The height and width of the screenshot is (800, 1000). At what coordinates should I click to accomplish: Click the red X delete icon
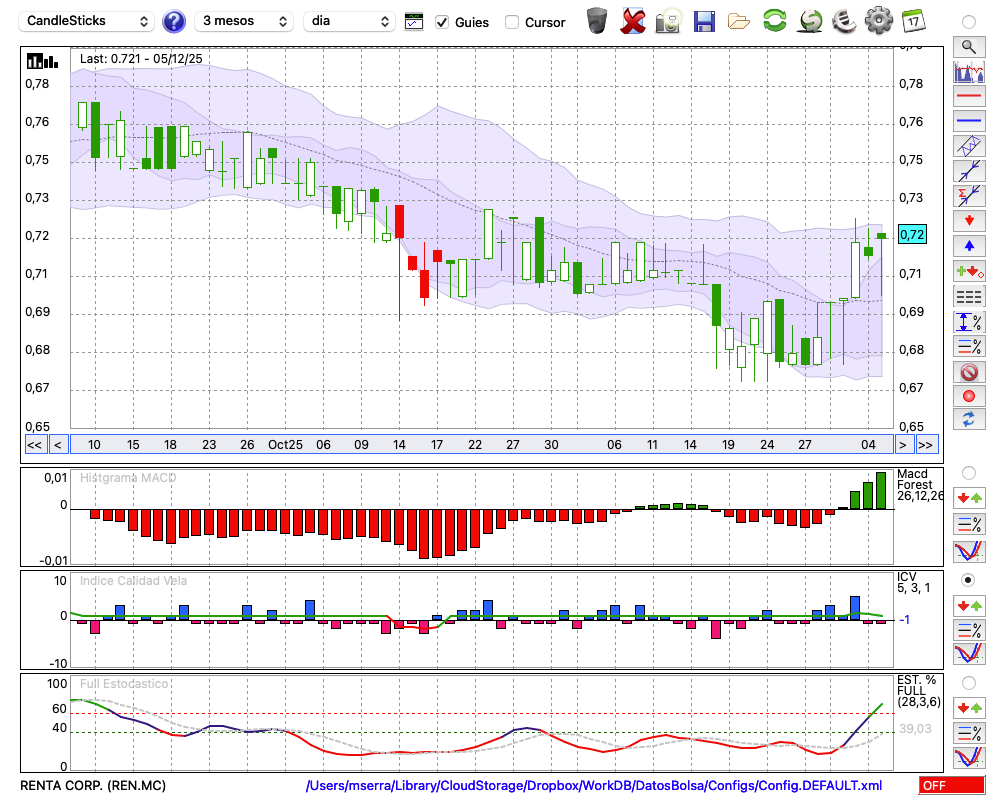pyautogui.click(x=633, y=21)
